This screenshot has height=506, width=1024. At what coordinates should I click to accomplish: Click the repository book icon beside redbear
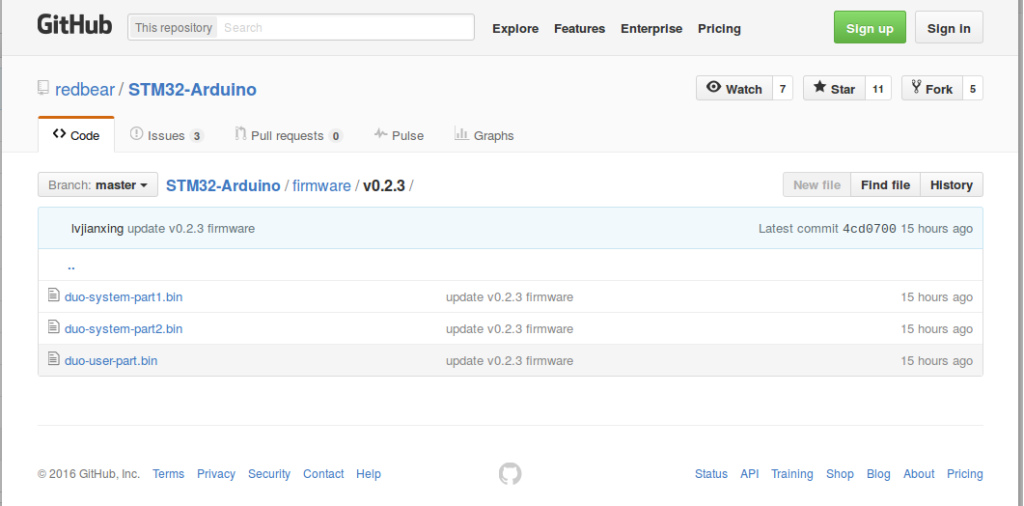43,89
